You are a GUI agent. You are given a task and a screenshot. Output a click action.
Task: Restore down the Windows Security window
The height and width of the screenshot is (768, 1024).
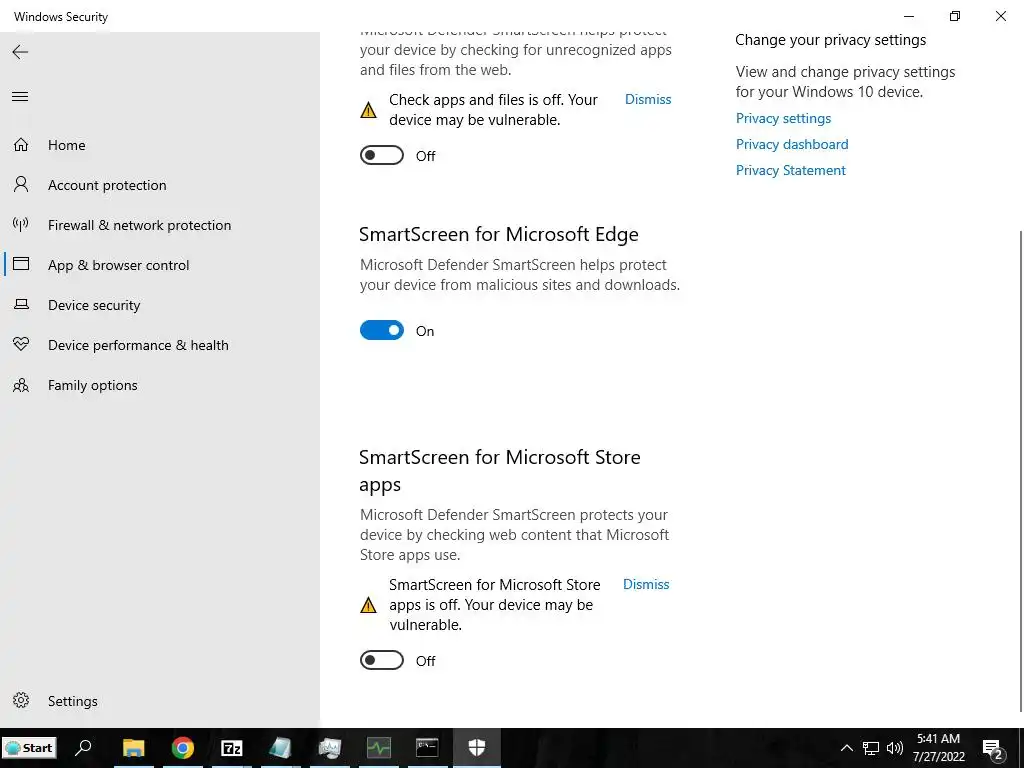pos(955,16)
